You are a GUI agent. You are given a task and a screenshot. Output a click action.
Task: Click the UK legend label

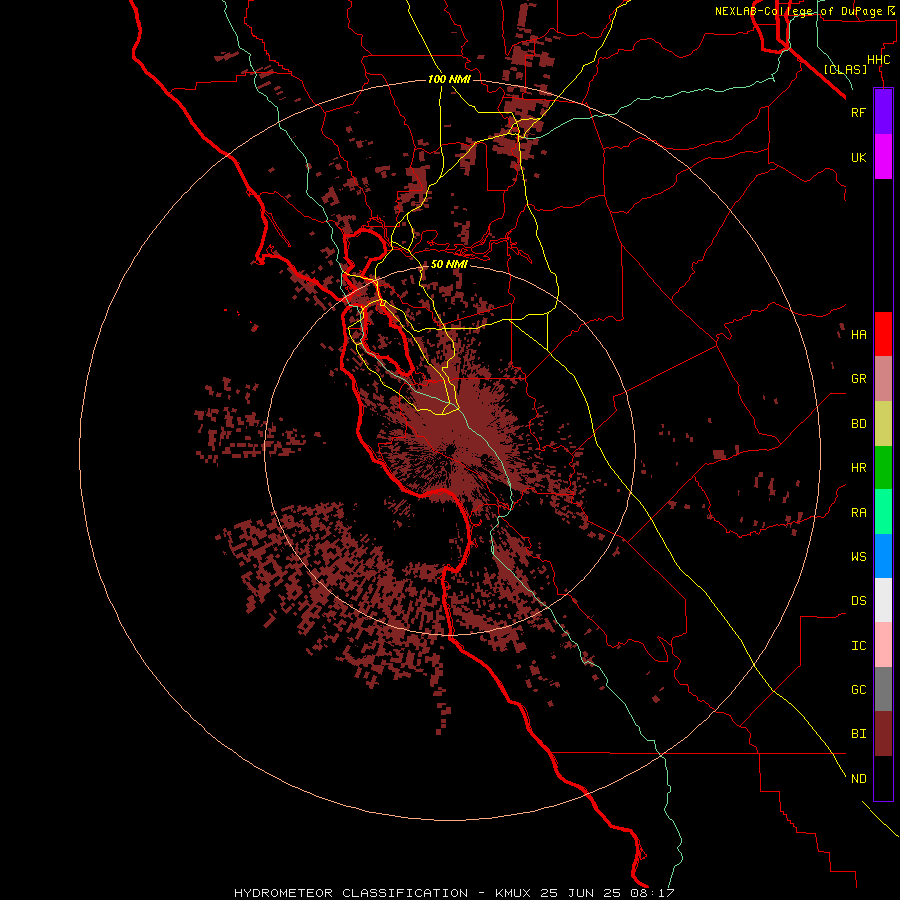[858, 157]
